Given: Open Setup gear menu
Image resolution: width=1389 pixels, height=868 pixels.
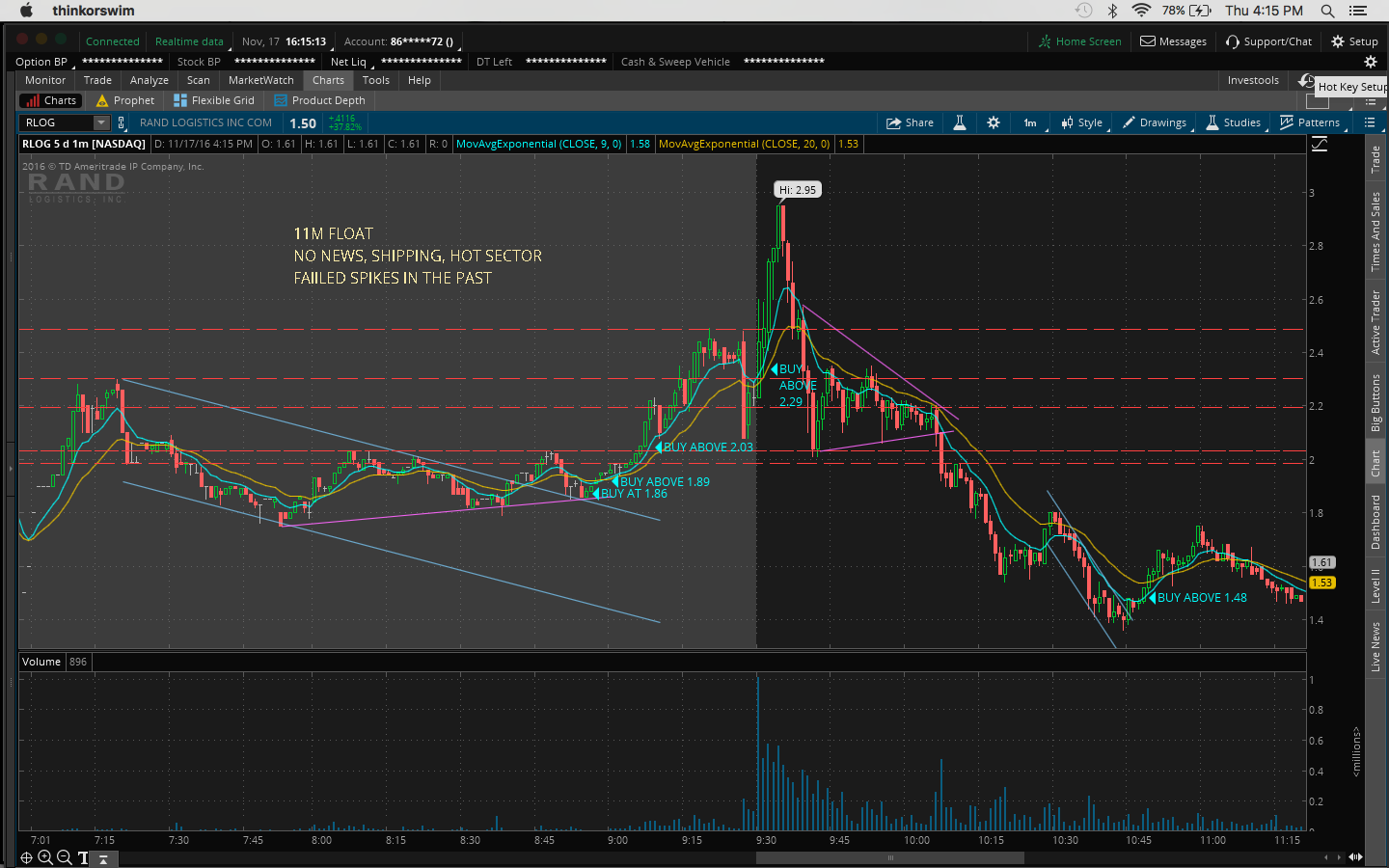Looking at the screenshot, I should click(1355, 41).
